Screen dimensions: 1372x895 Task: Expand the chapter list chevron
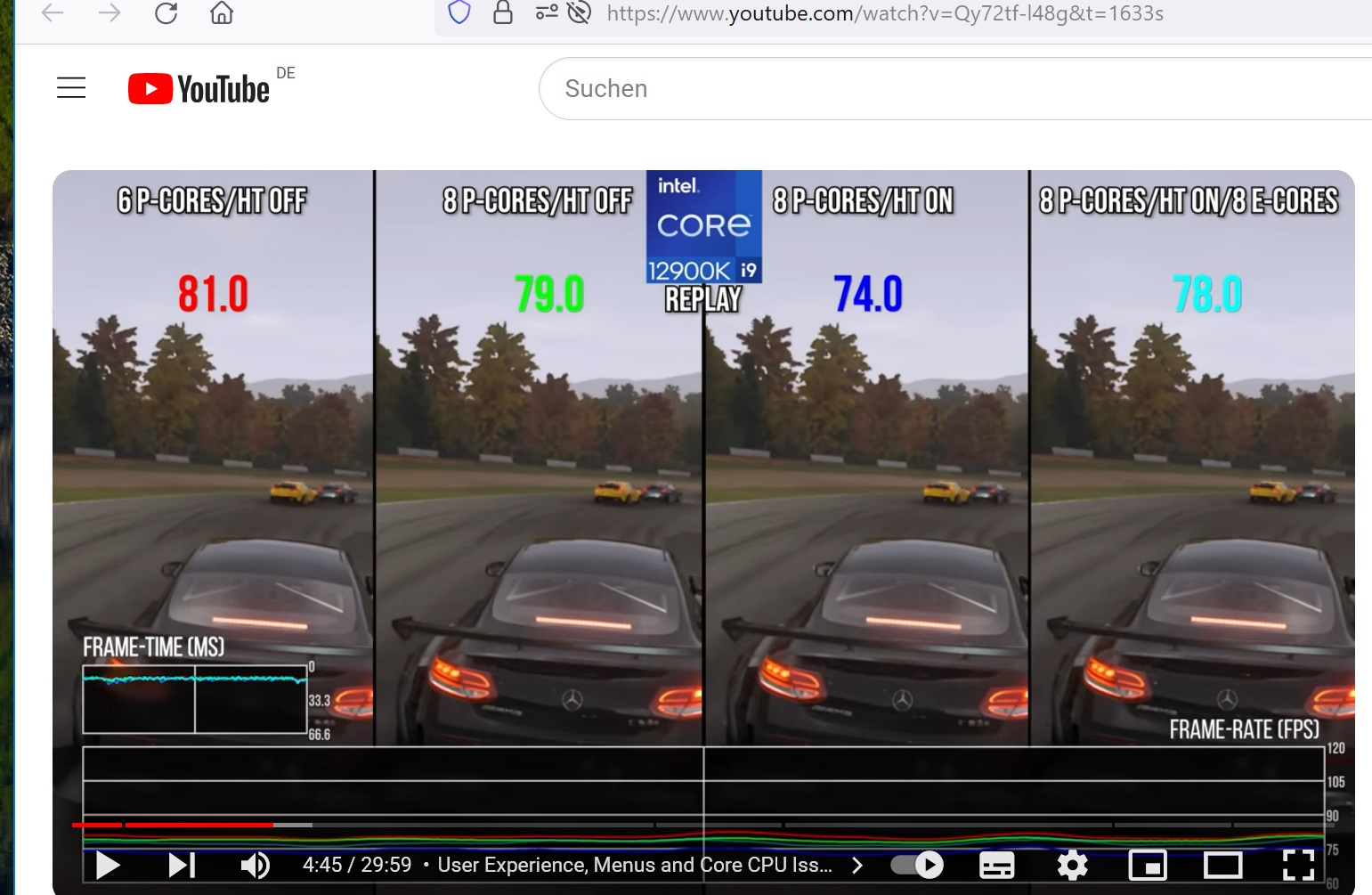tap(857, 865)
